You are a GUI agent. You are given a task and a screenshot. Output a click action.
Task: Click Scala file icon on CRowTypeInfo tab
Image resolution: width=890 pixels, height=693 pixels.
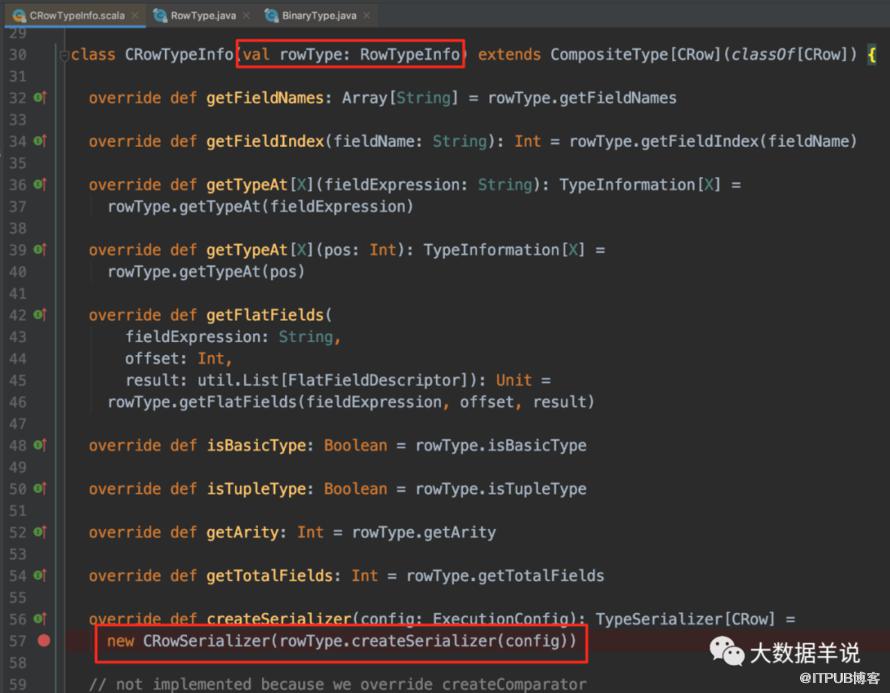pos(19,15)
